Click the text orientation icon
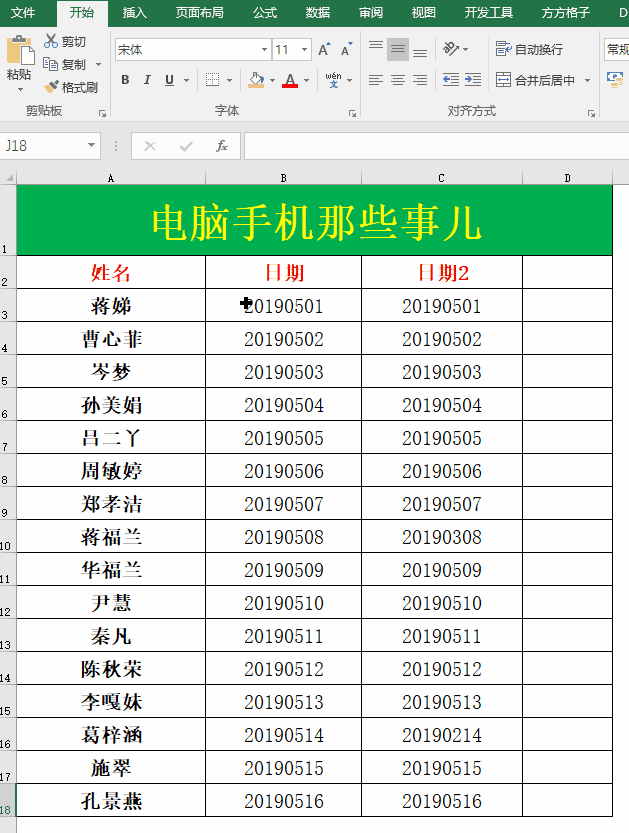Viewport: 629px width, 833px height. click(451, 49)
